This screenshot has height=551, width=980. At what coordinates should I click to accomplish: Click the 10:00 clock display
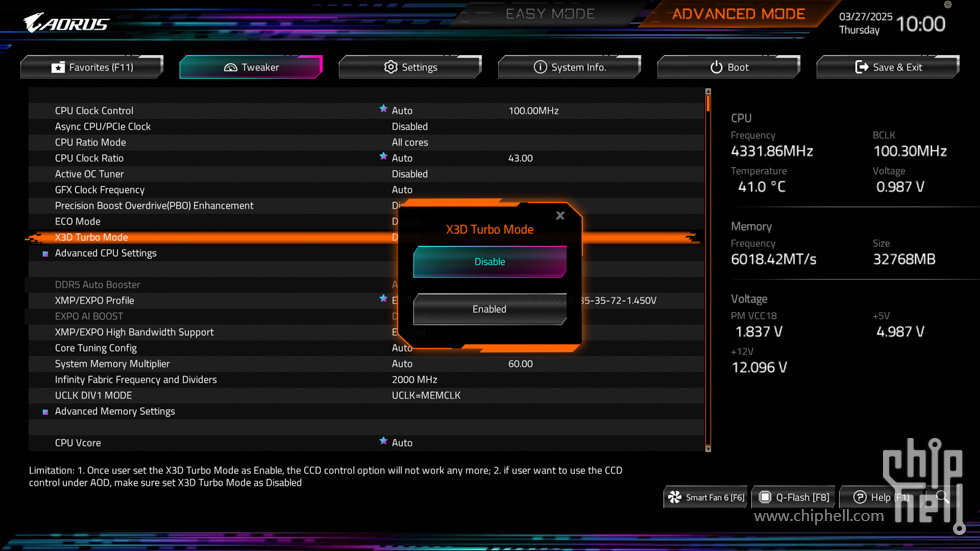tap(921, 24)
